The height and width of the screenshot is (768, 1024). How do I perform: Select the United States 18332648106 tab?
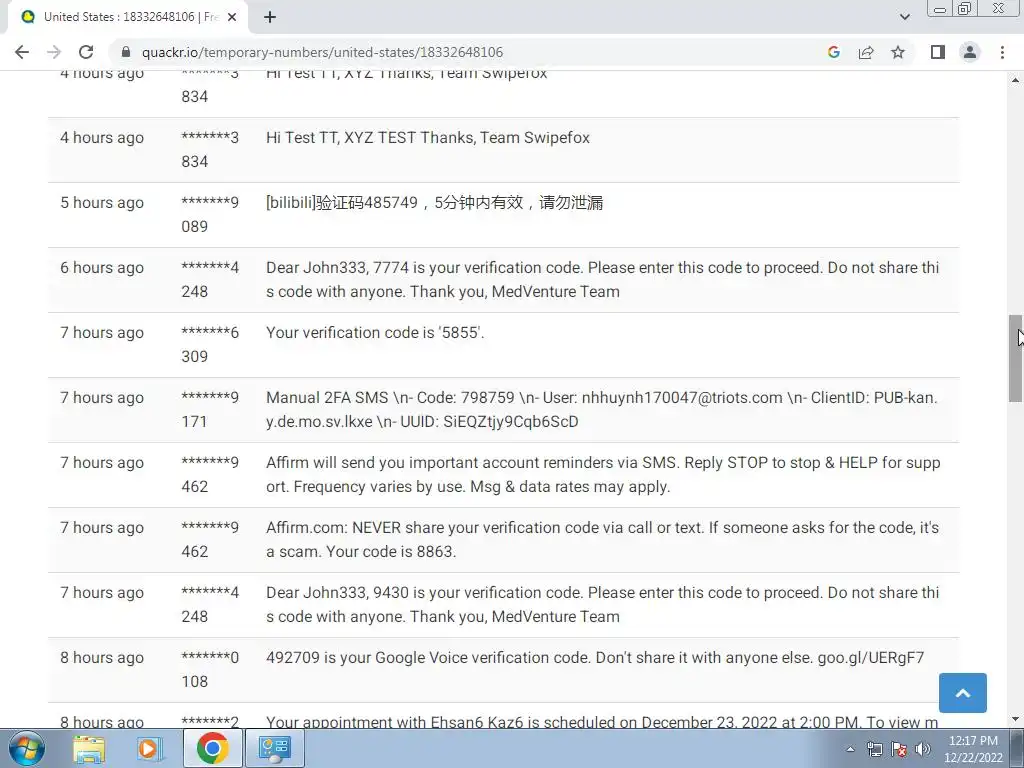point(127,18)
